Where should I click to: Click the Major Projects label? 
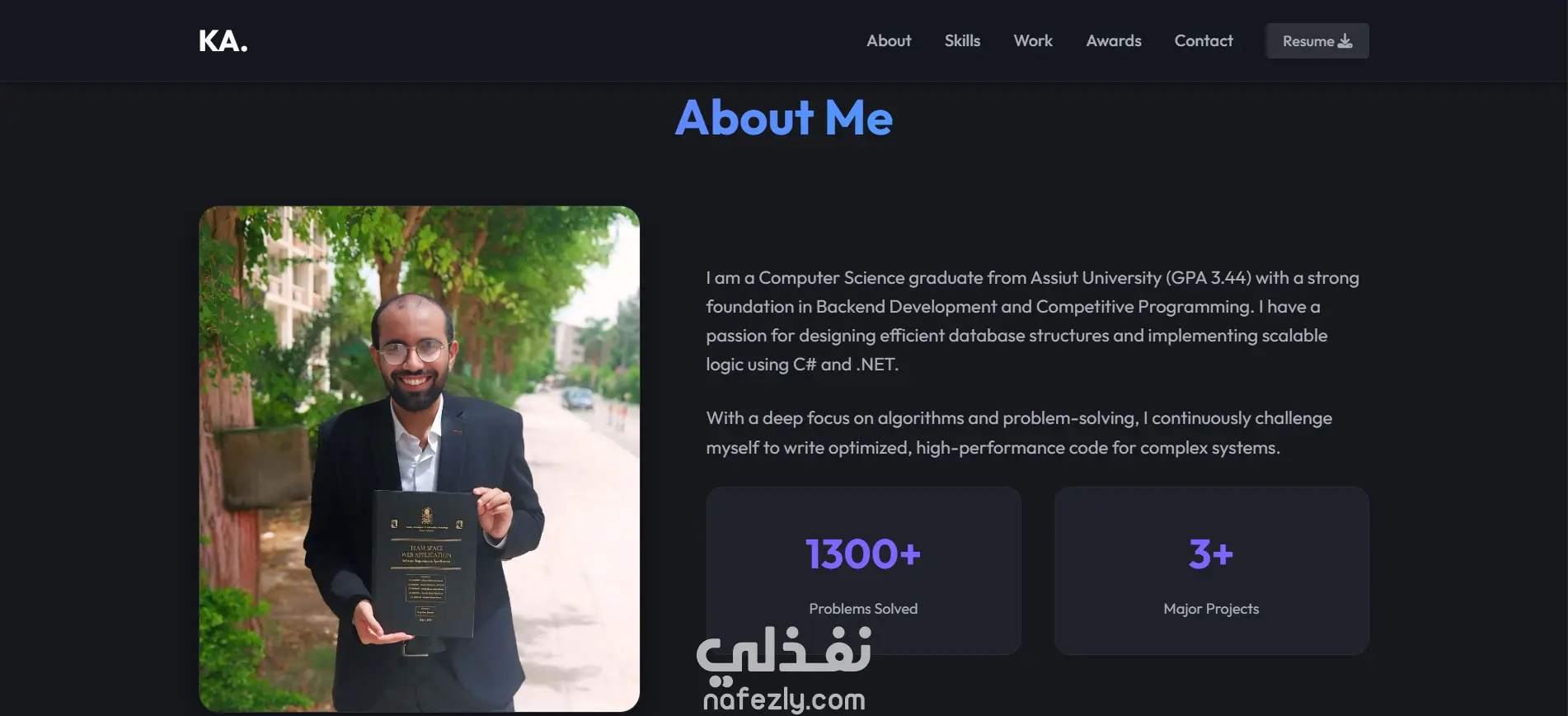[x=1211, y=609]
